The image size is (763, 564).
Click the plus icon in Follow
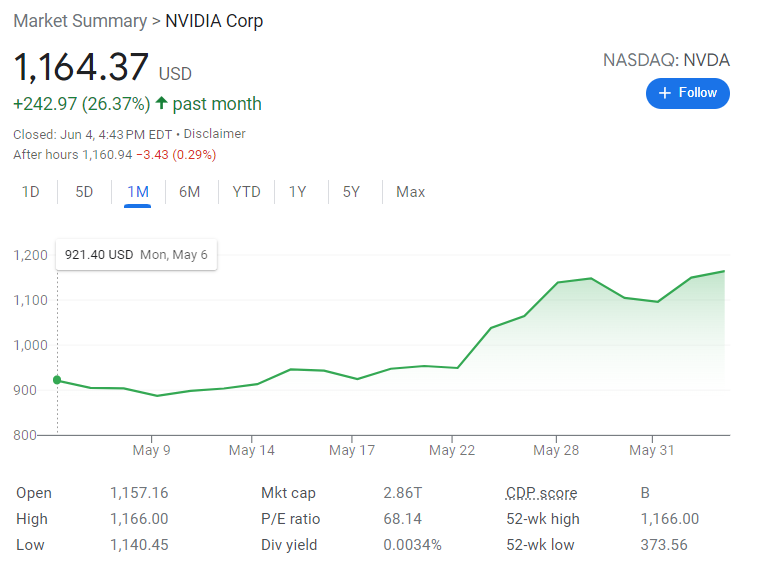pyautogui.click(x=664, y=93)
